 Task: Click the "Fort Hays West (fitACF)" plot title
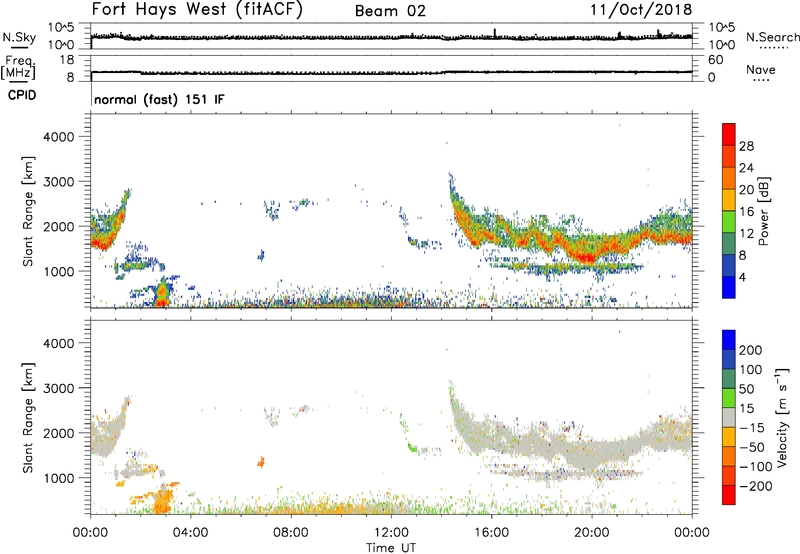[197, 10]
